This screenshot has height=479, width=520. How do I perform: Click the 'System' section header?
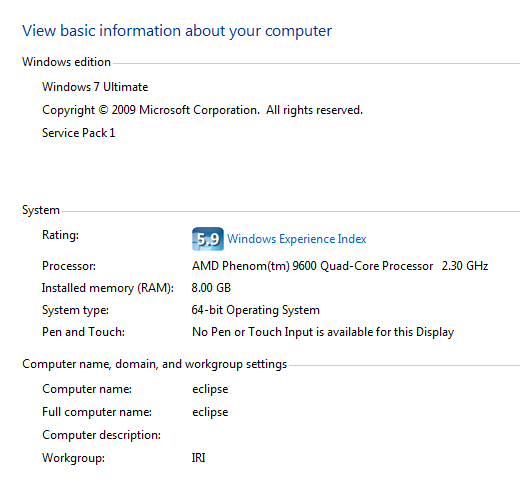pos(41,210)
